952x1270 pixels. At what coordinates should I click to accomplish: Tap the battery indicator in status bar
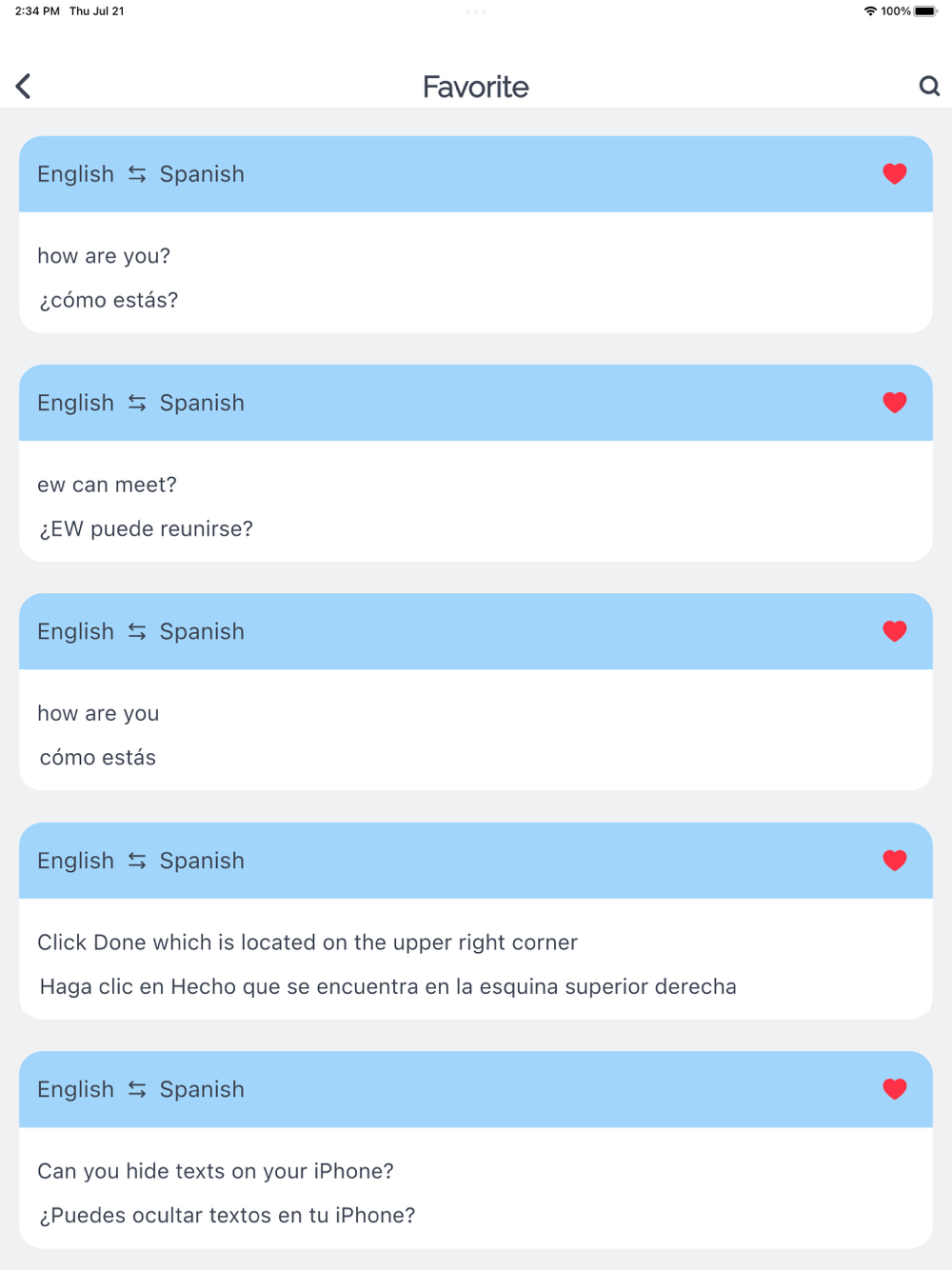[x=925, y=11]
